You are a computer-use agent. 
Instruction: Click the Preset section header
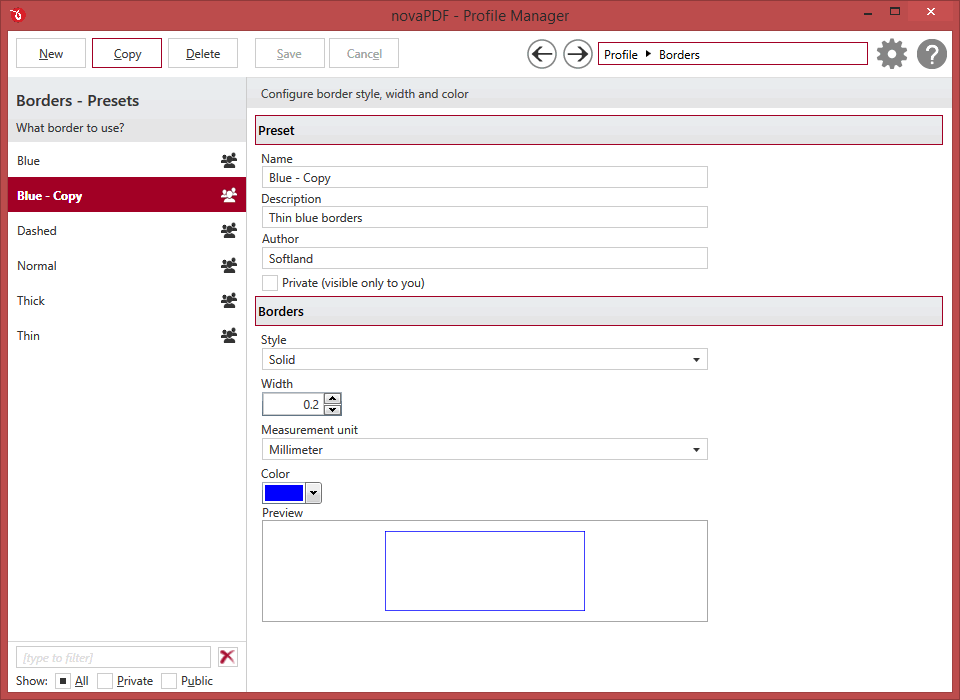coord(599,130)
